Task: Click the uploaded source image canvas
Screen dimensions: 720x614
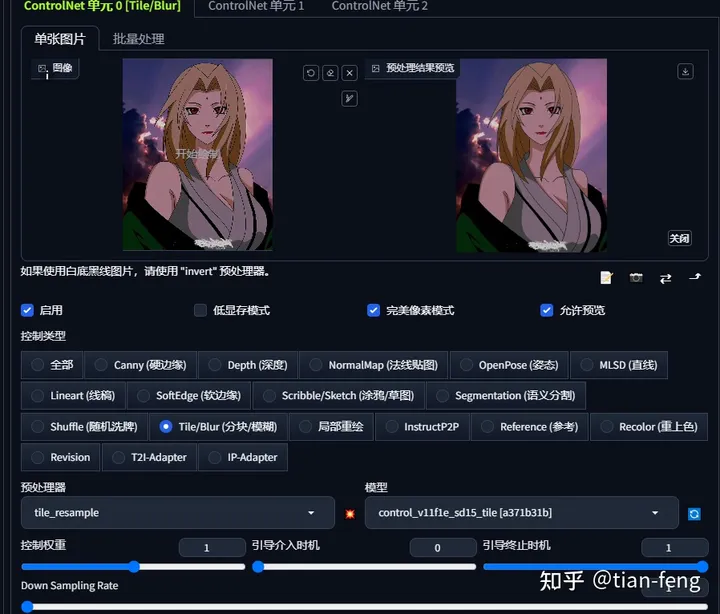Action: coord(198,154)
